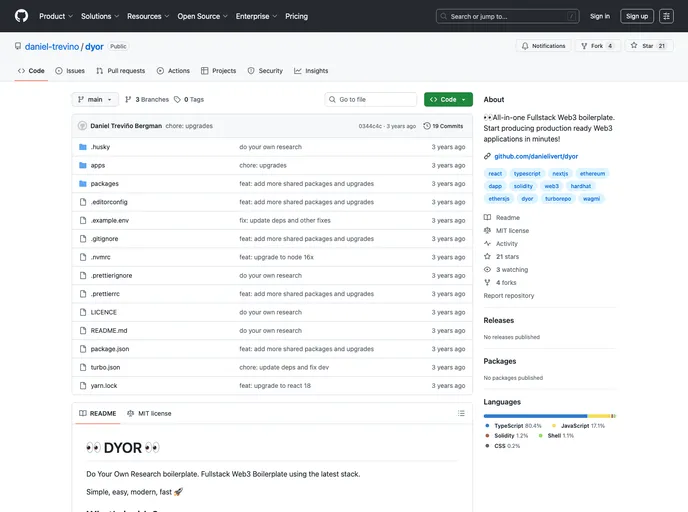Image resolution: width=688 pixels, height=512 pixels.
Task: Click the Activity pulse icon
Action: [x=487, y=243]
